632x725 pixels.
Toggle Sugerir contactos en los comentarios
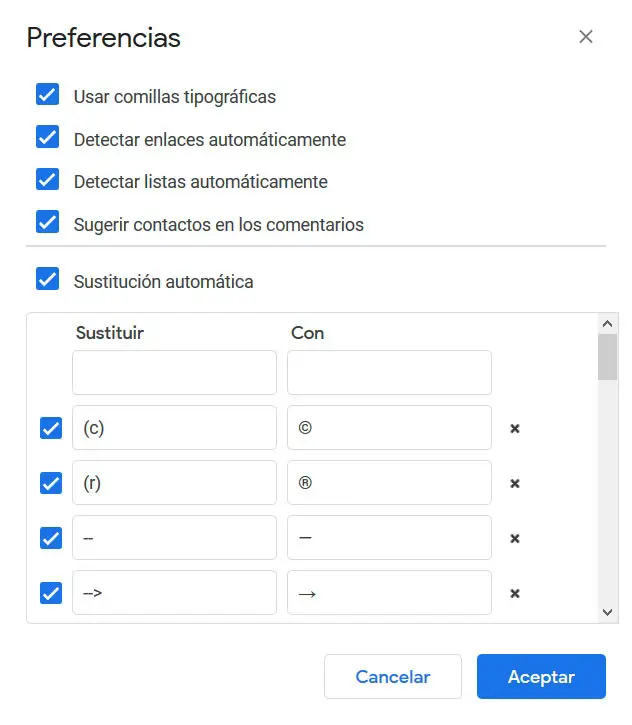[x=47, y=223]
